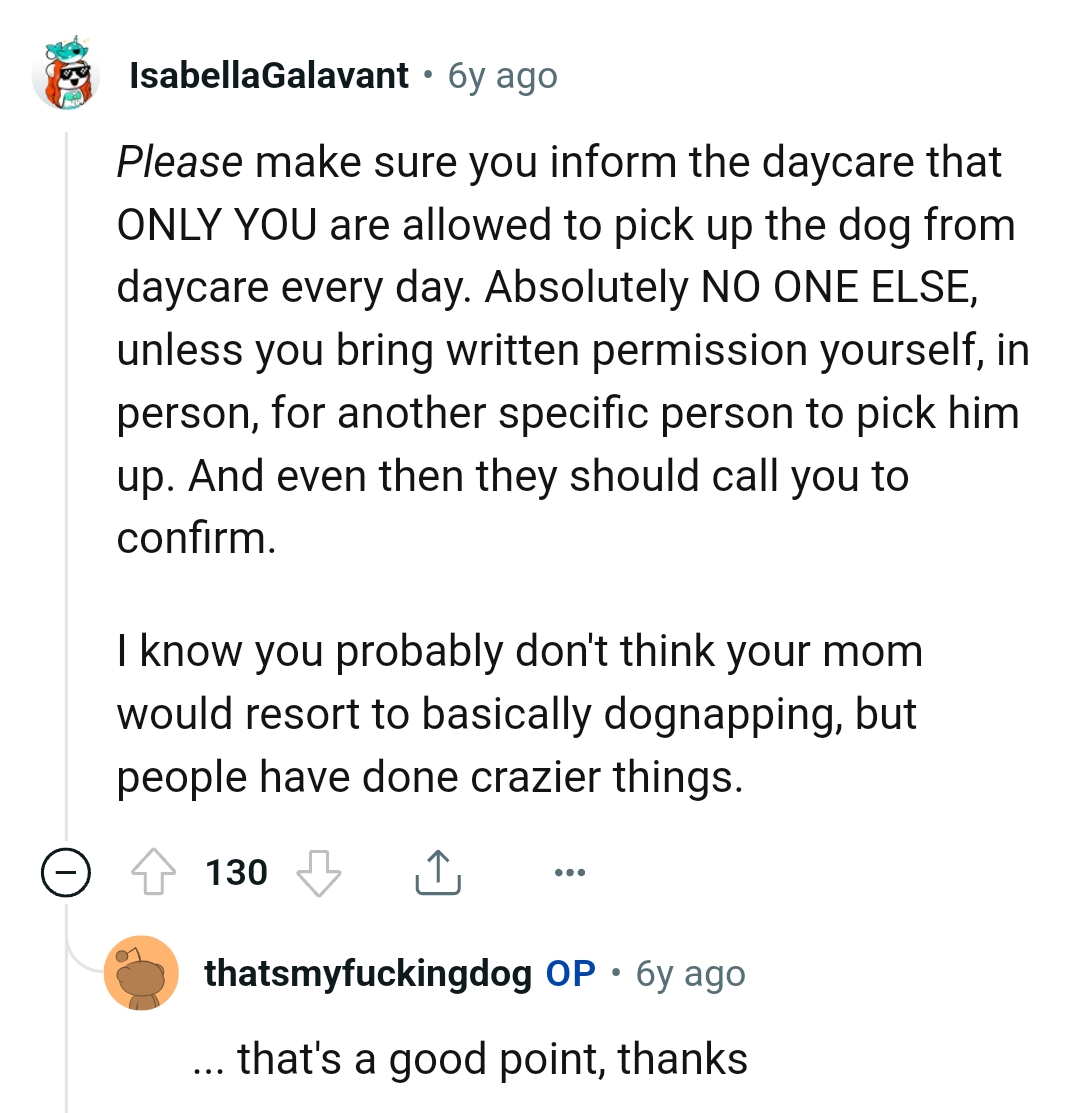
Task: Click the 6y ago timestamp
Action: click(x=500, y=76)
